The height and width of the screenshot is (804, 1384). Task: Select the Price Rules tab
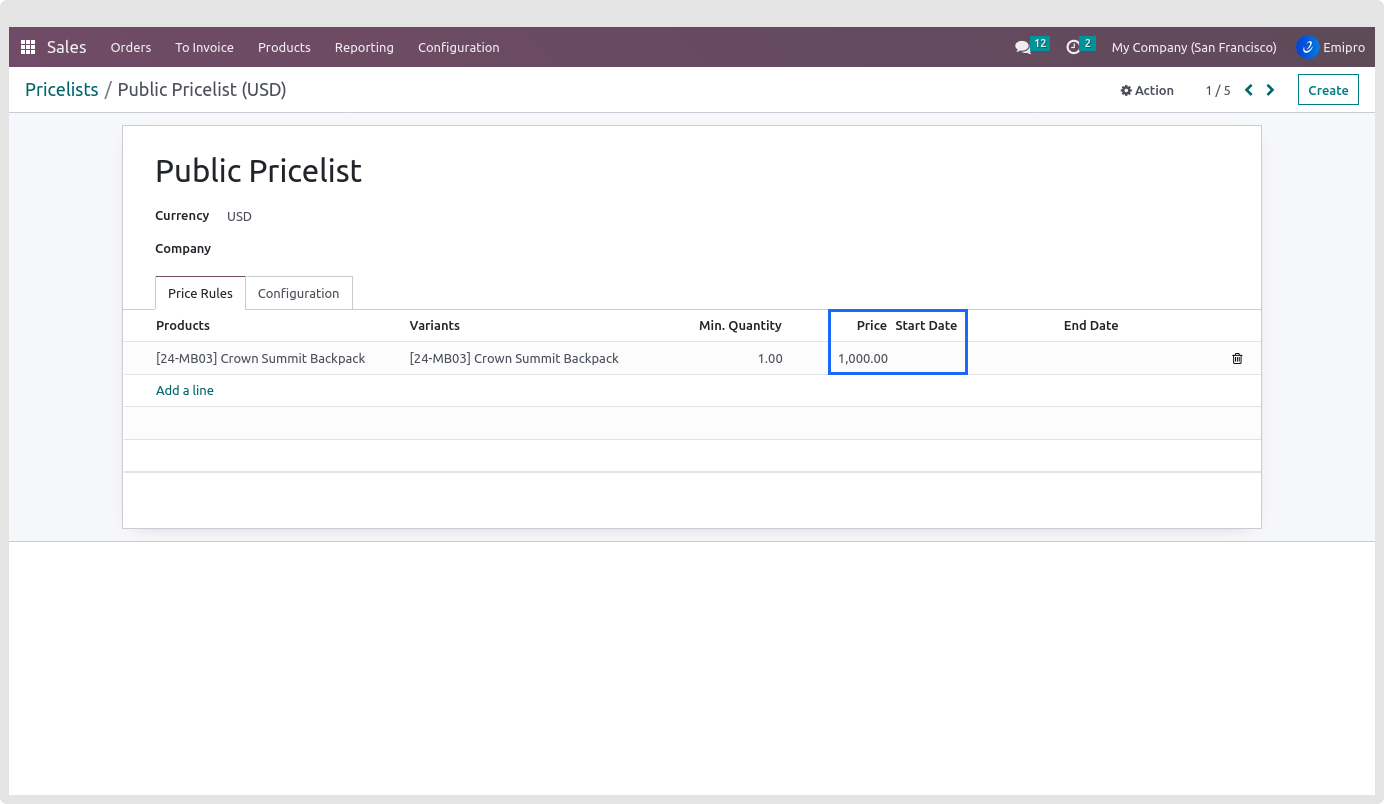pos(200,293)
